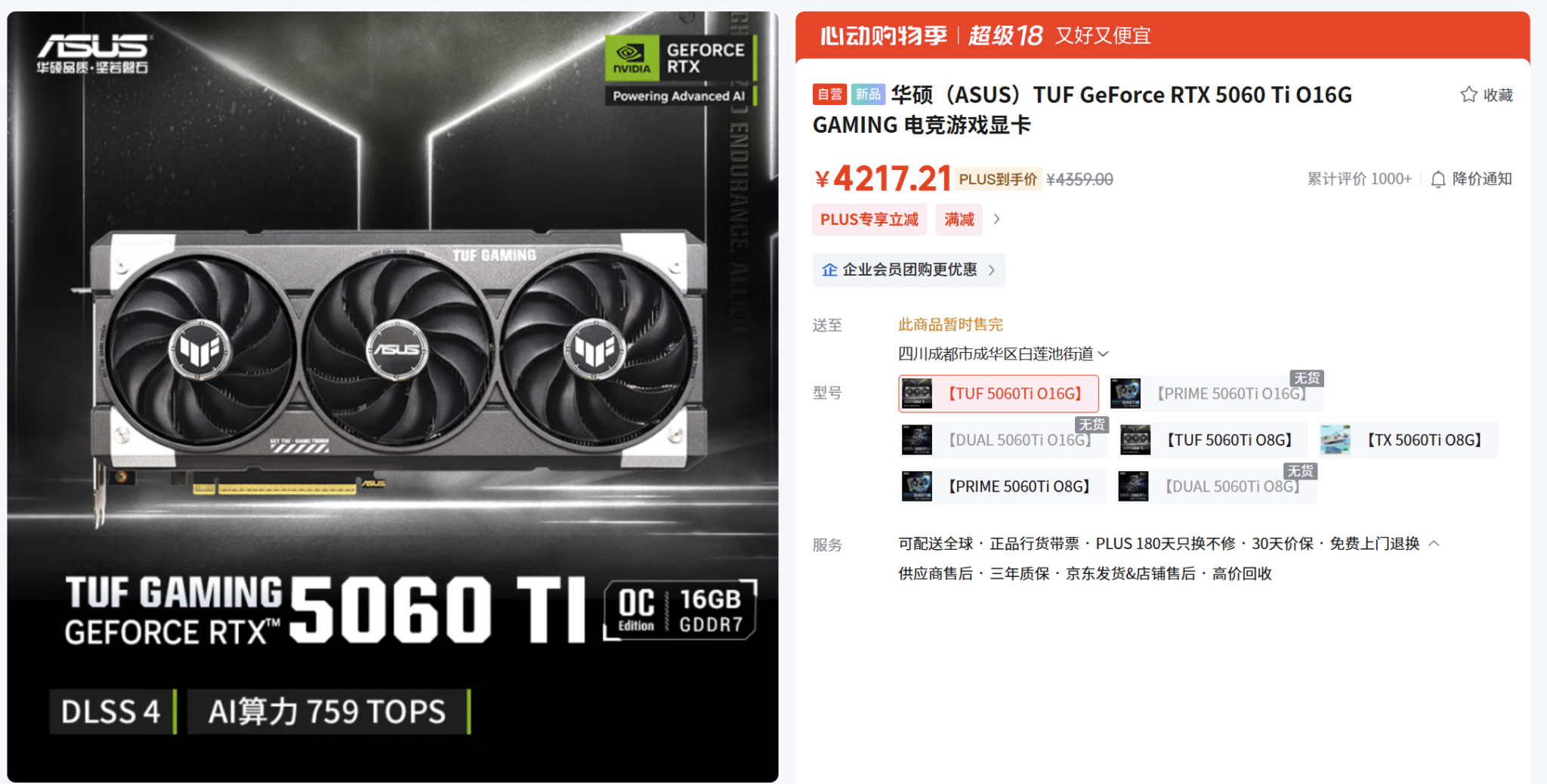
Task: Click the enterprise member group-buy icon
Action: click(829, 270)
